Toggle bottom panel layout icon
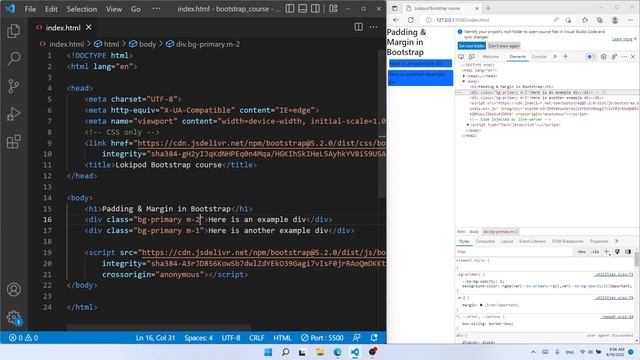This screenshot has height=360, width=640. point(302,9)
